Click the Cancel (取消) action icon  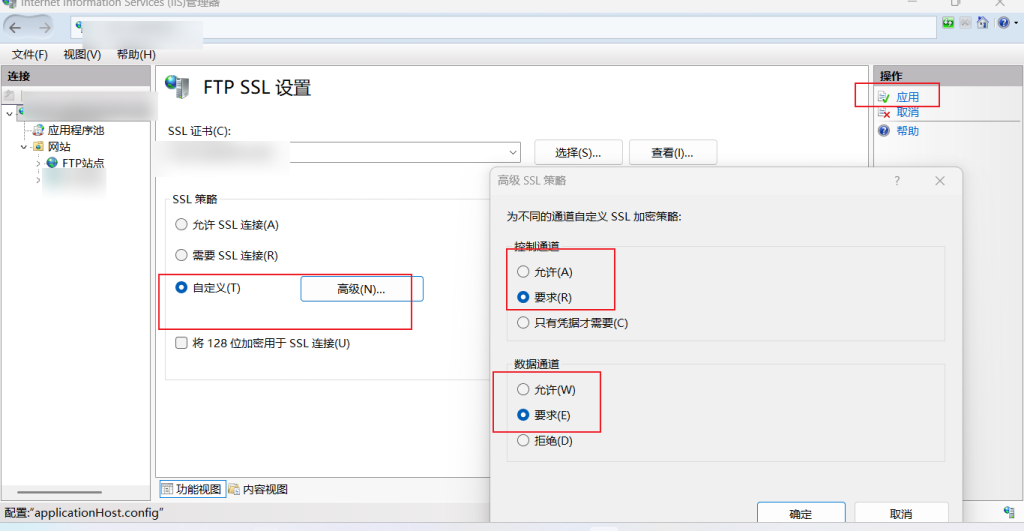click(884, 113)
